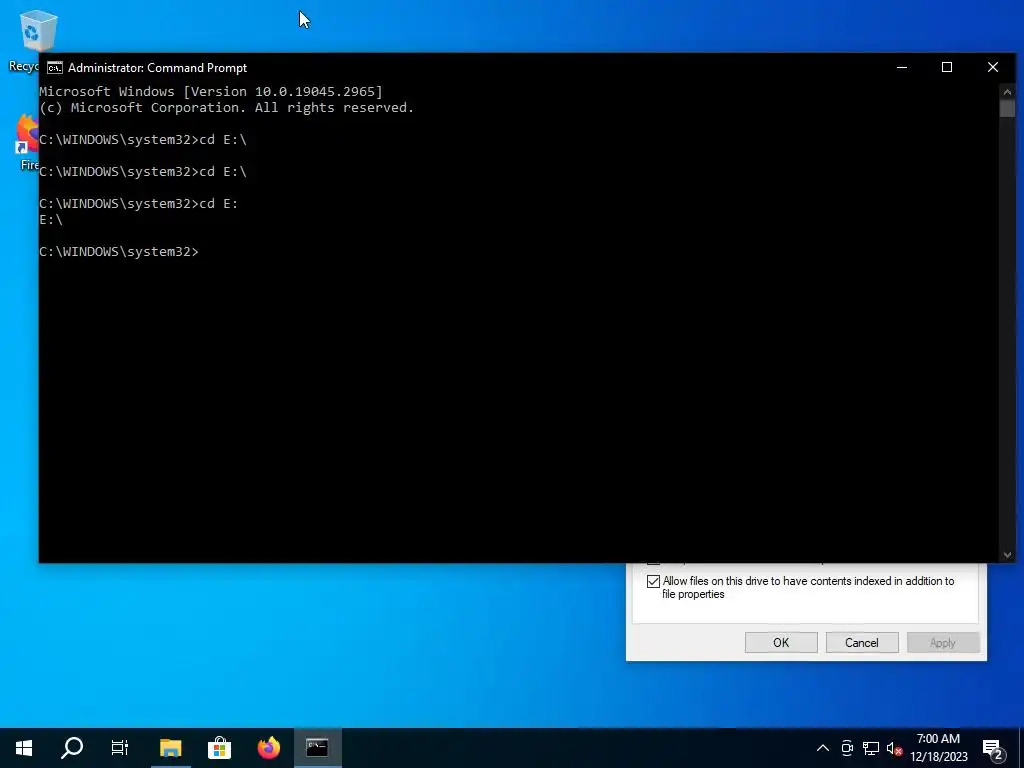Open the Windows Start menu
This screenshot has height=768, width=1024.
pyautogui.click(x=24, y=748)
